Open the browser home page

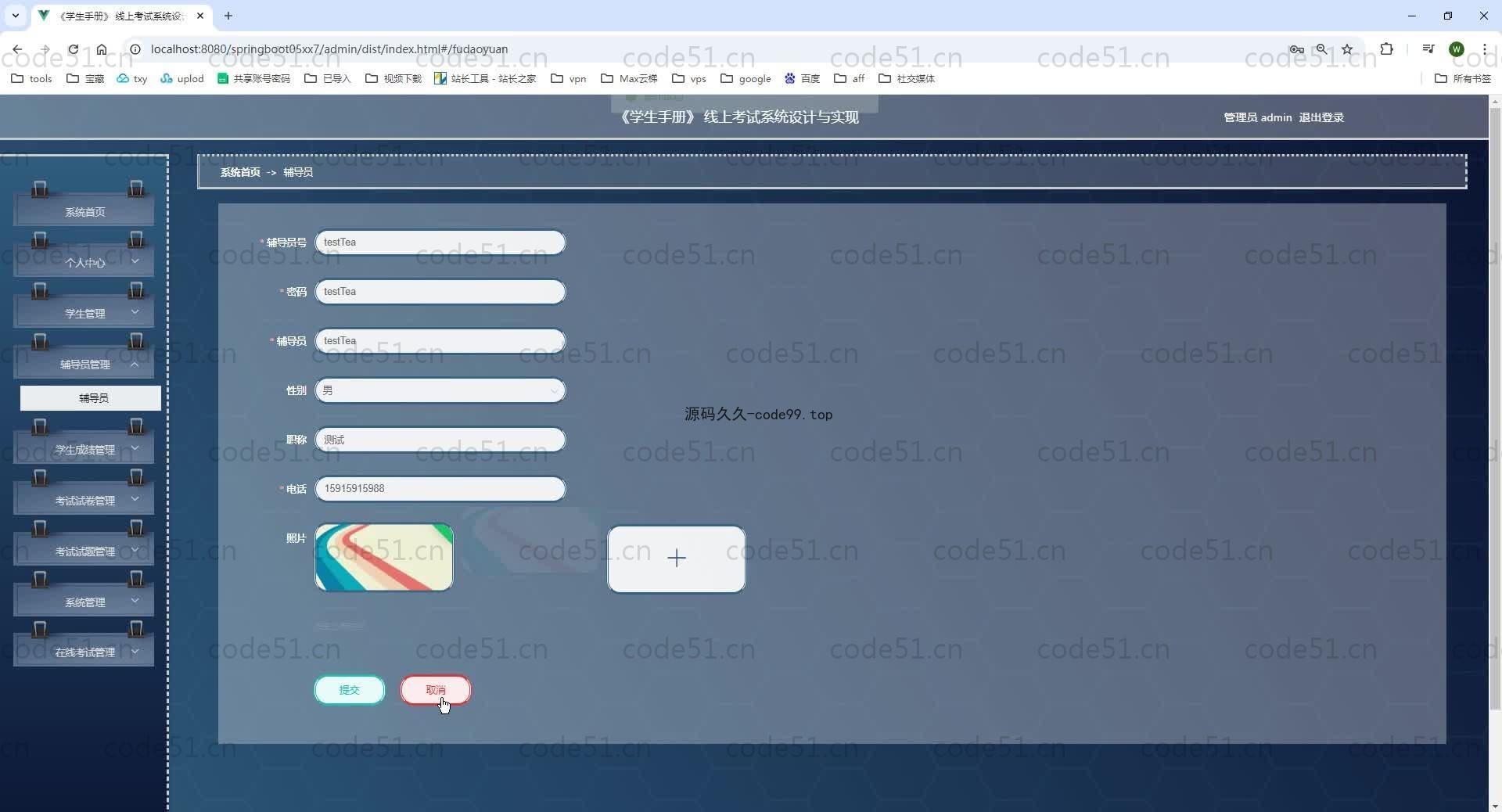102,49
